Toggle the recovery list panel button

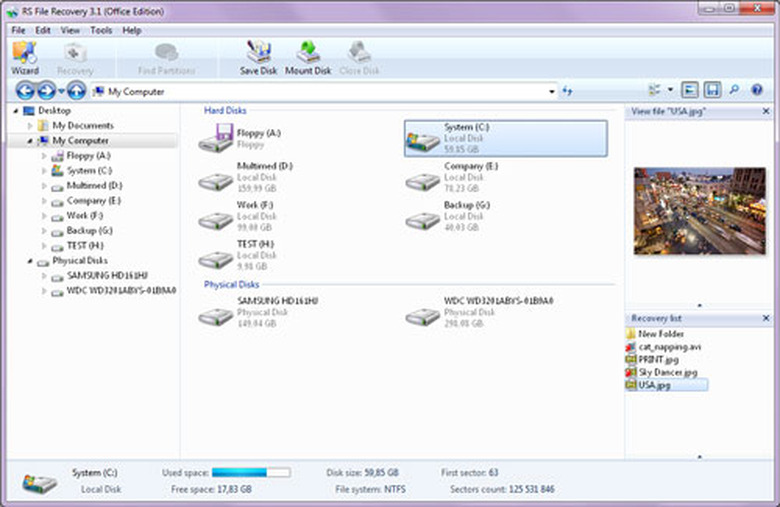(713, 91)
